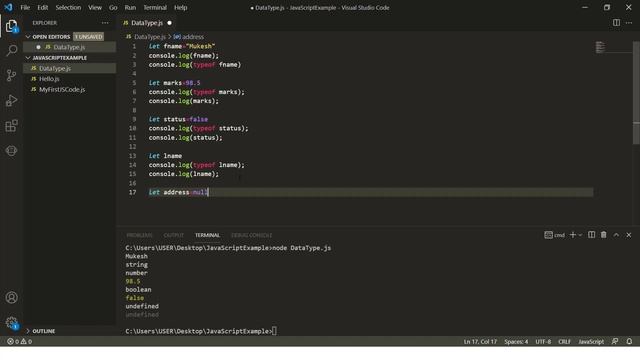
Task: Open the Run and Debug view
Action: (x=11, y=100)
